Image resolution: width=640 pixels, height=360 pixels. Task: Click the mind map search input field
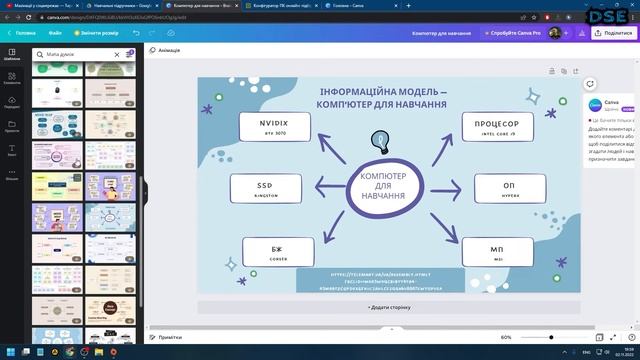pyautogui.click(x=78, y=54)
